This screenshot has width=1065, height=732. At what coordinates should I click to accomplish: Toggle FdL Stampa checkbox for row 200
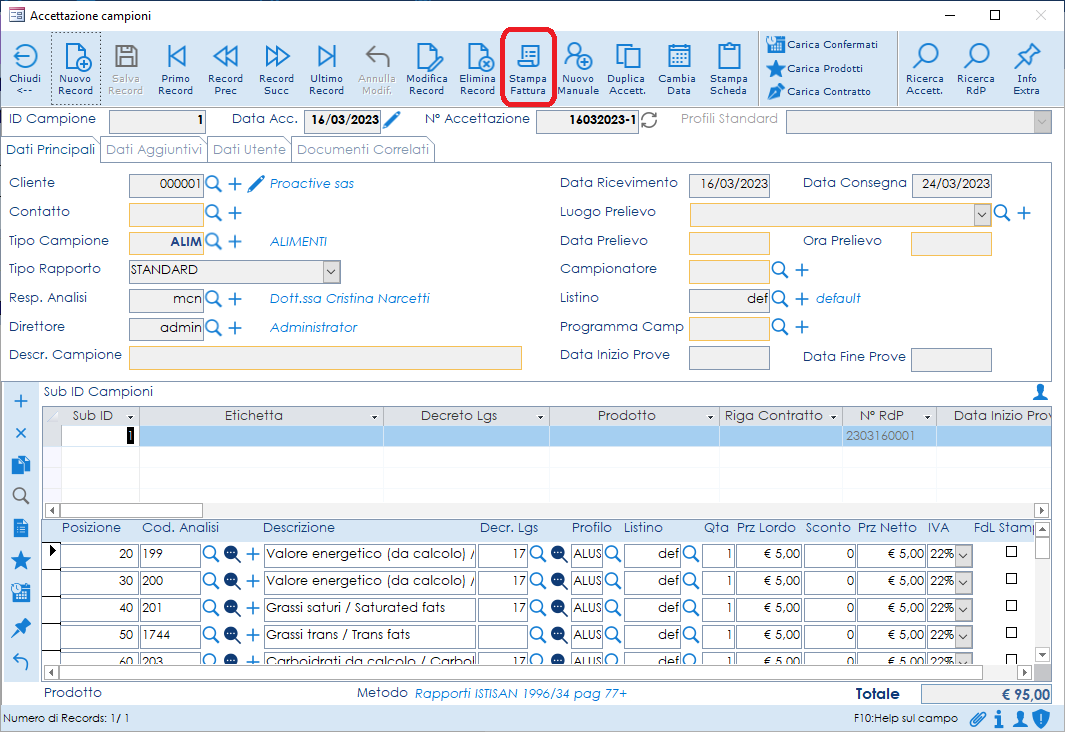[1011, 579]
